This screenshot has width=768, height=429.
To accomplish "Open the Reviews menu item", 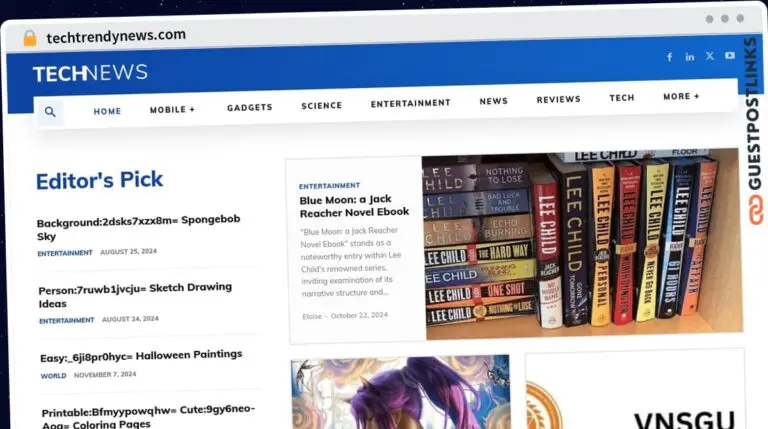I will [558, 100].
